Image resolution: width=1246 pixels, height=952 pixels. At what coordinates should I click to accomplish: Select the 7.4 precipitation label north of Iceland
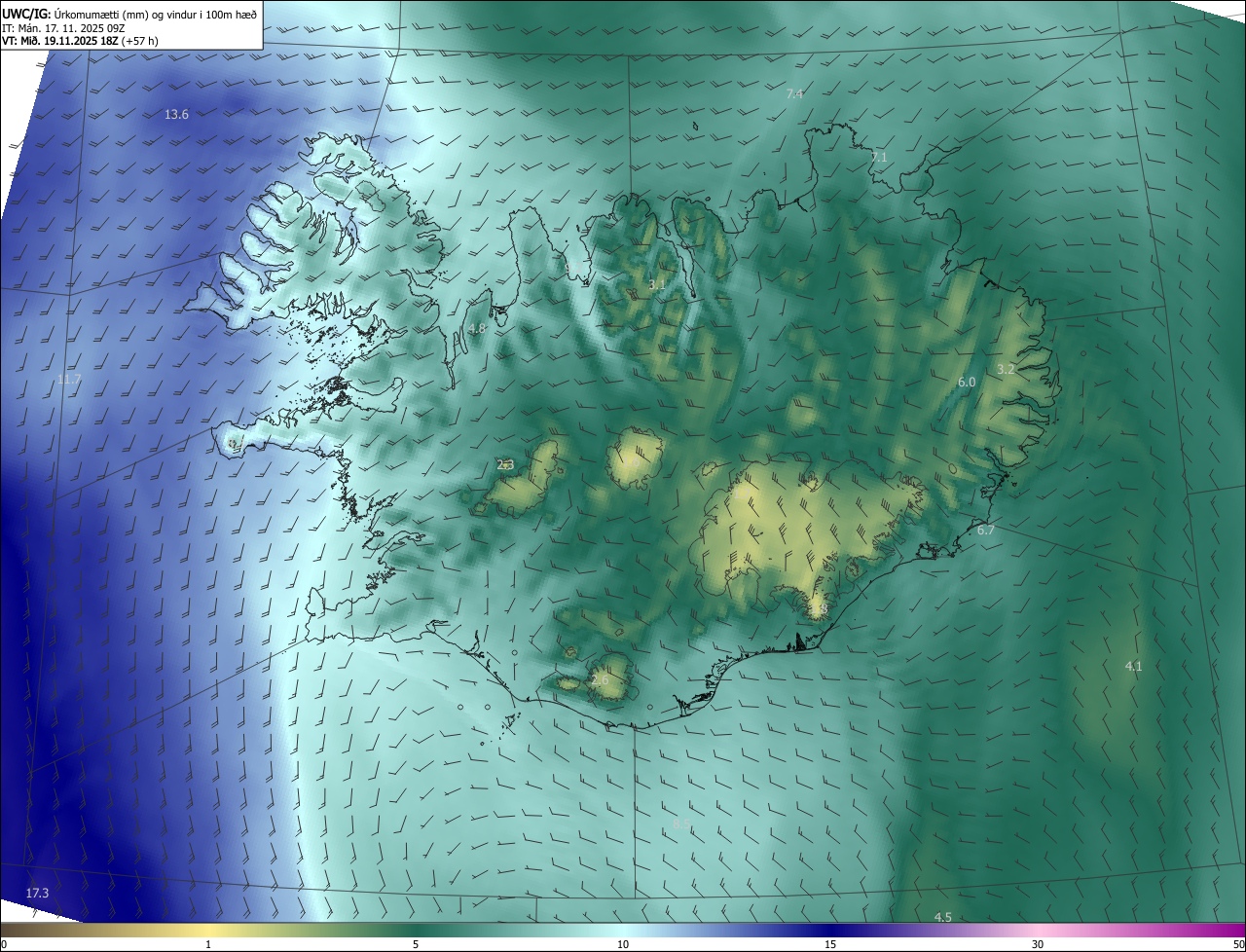794,94
